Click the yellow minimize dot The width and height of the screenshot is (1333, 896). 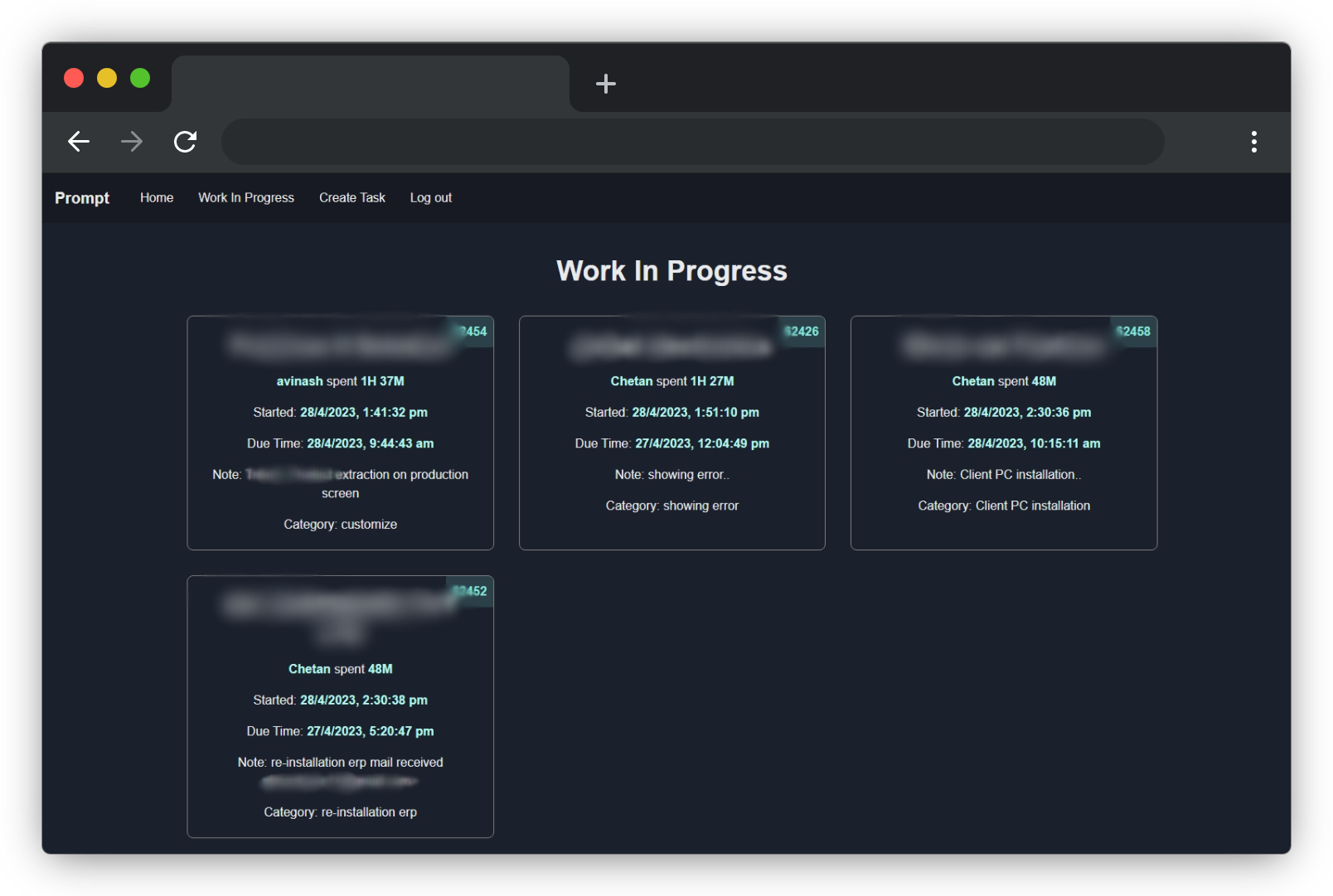click(x=107, y=78)
